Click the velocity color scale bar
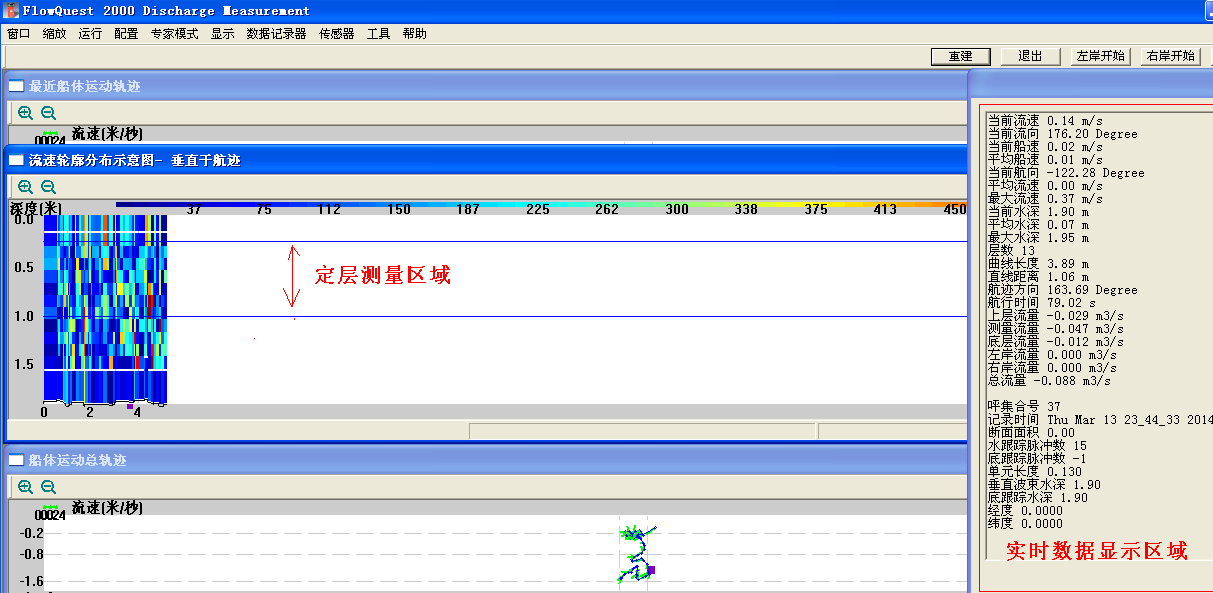 (x=540, y=205)
